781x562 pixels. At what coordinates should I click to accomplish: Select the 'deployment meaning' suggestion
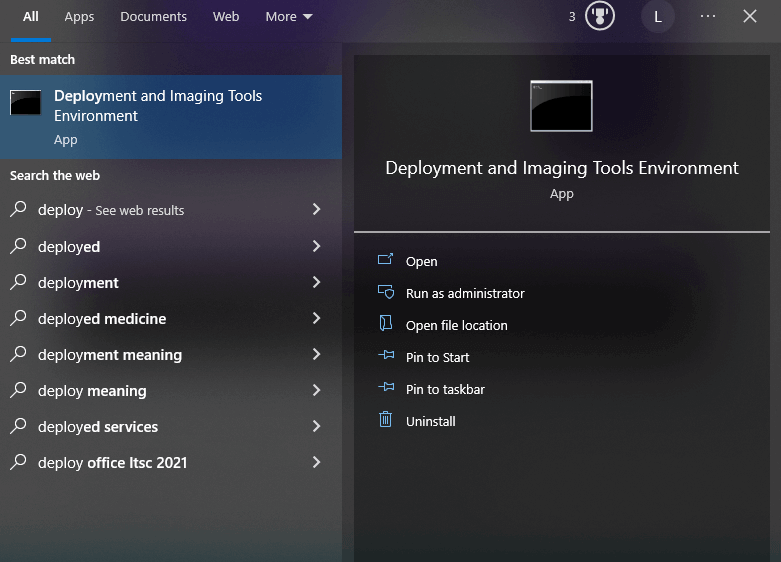coord(171,355)
